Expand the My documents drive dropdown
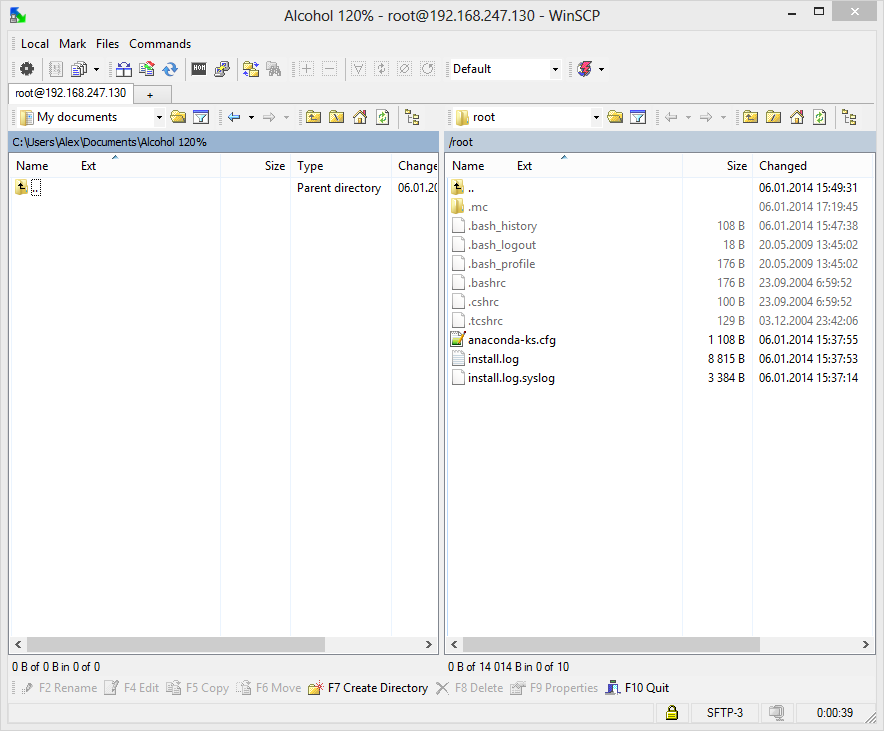 (159, 117)
